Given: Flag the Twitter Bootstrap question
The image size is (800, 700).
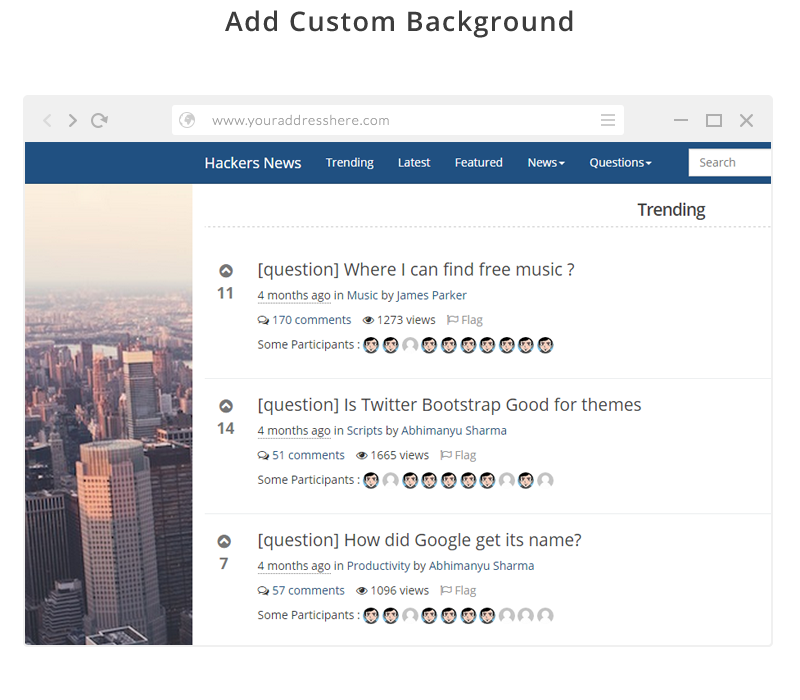Looking at the screenshot, I should [458, 455].
